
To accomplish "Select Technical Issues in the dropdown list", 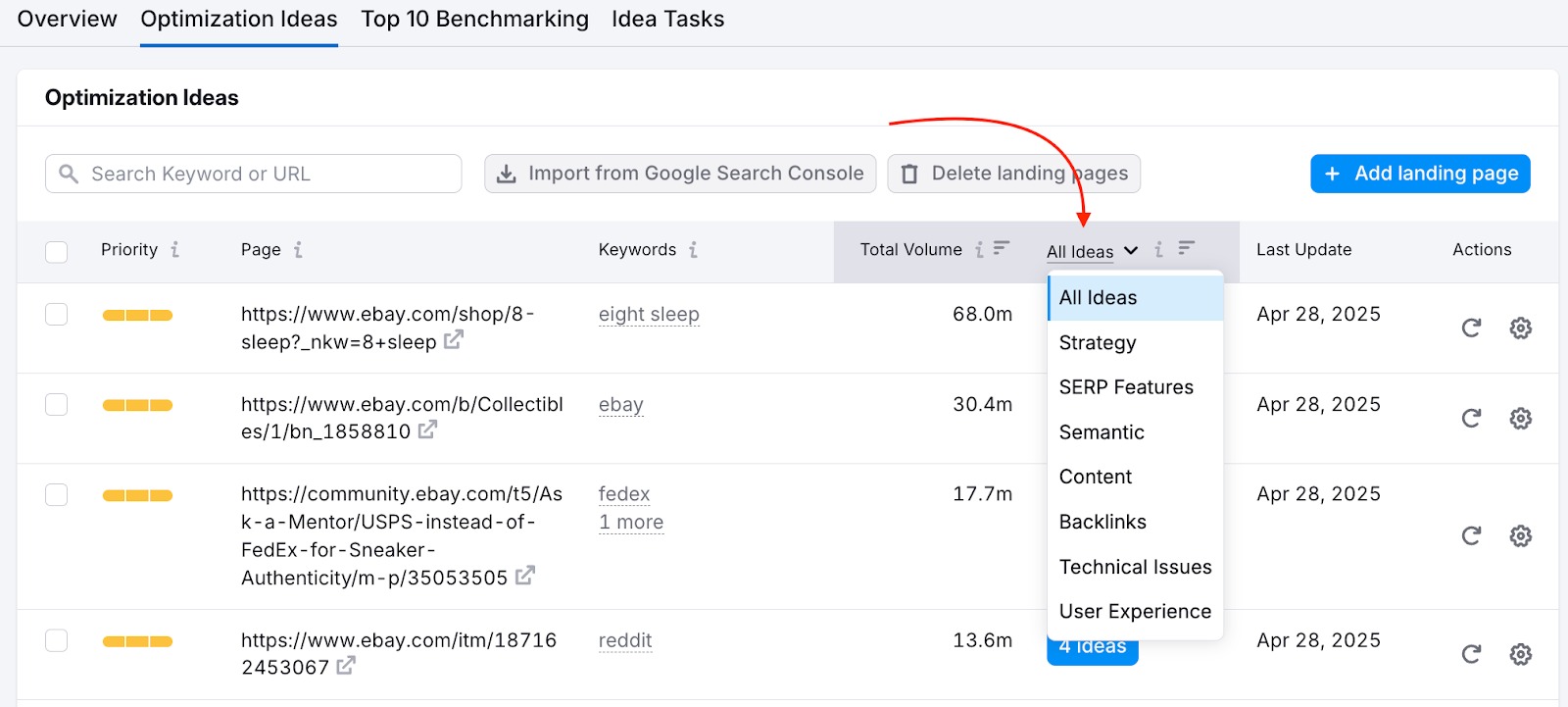I will (1135, 567).
